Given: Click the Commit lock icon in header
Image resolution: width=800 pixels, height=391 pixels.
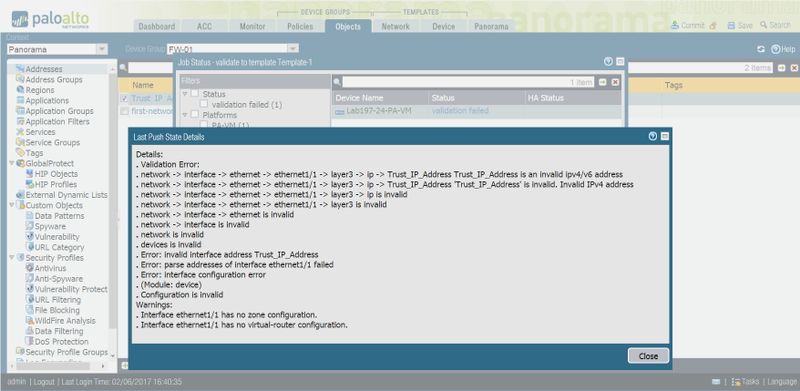Looking at the screenshot, I should click(x=713, y=26).
